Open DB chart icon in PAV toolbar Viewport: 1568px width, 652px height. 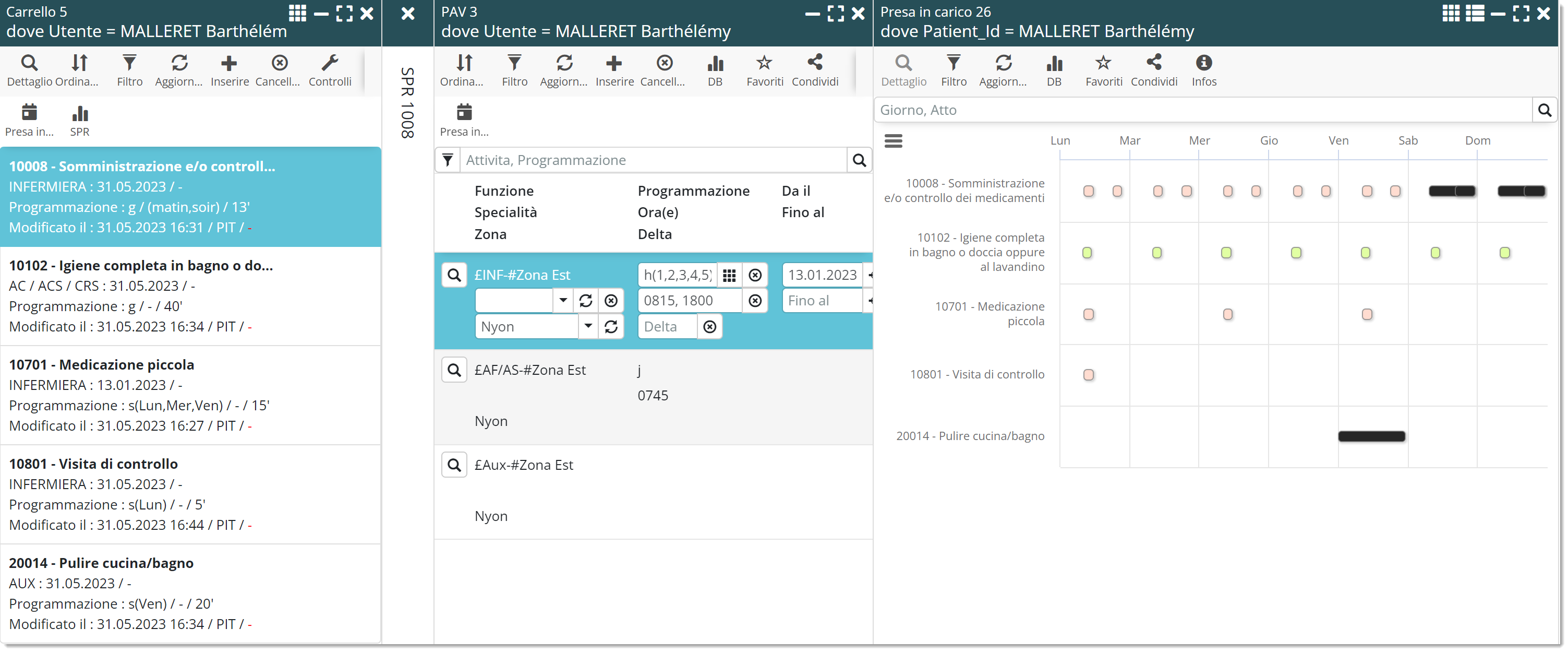click(715, 63)
